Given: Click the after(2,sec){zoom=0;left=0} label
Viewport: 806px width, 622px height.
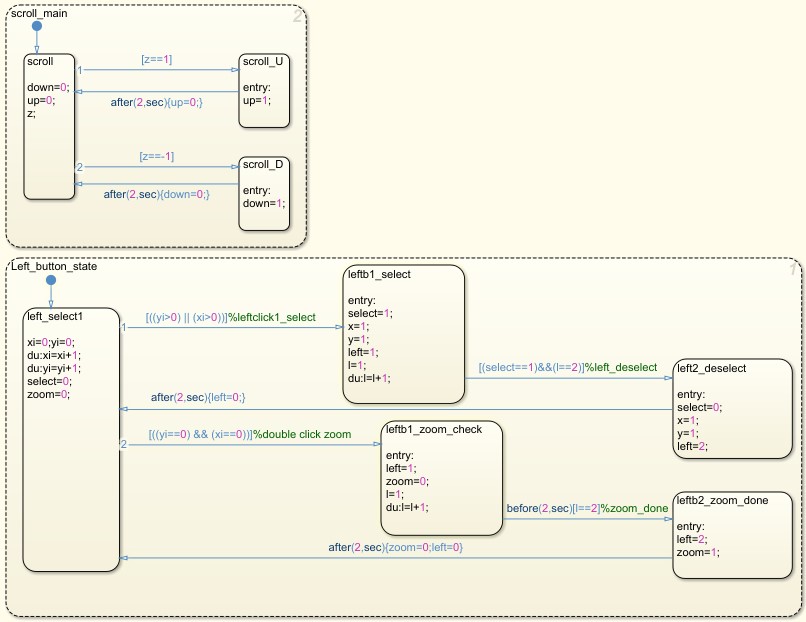Looking at the screenshot, I should (x=396, y=547).
